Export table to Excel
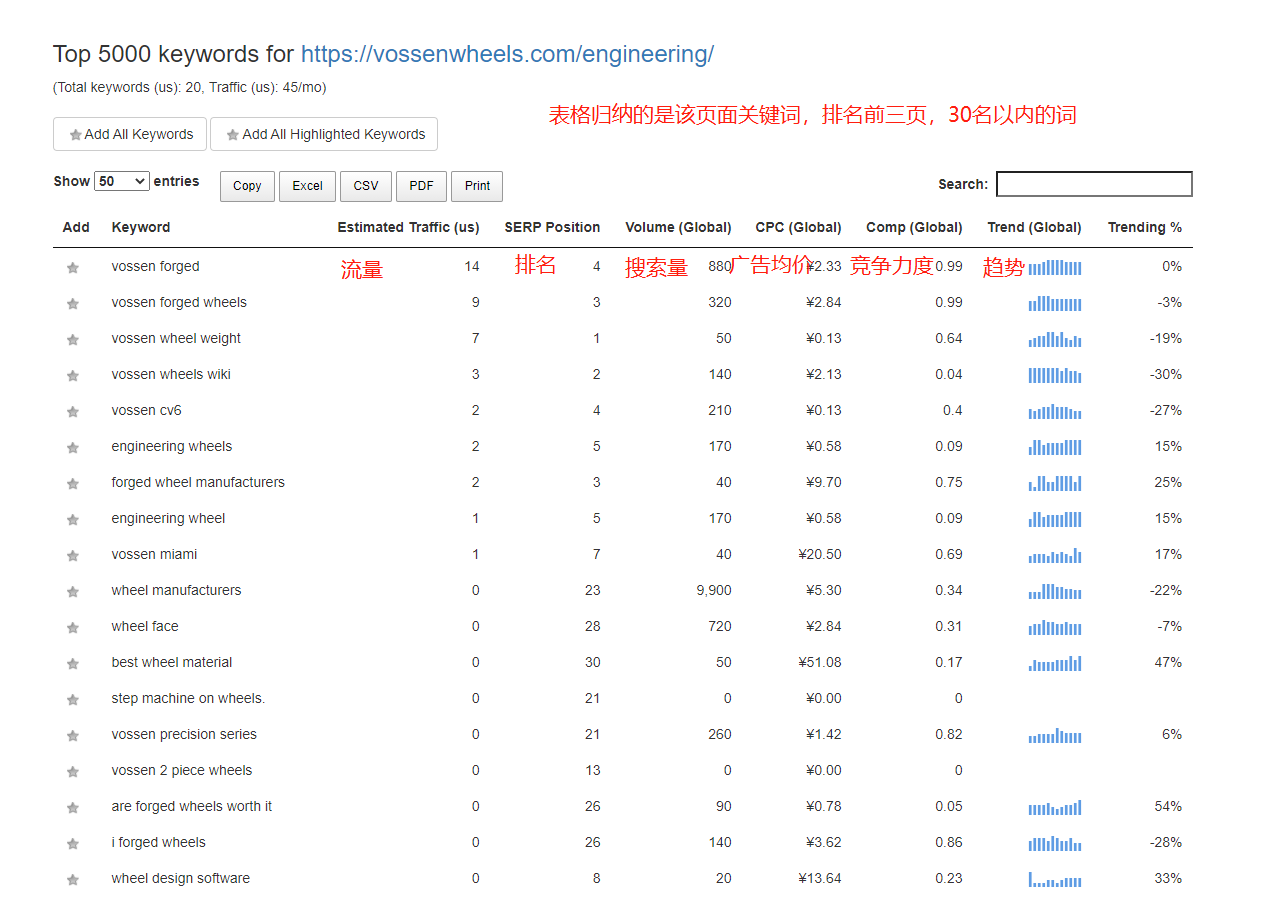 pos(307,186)
